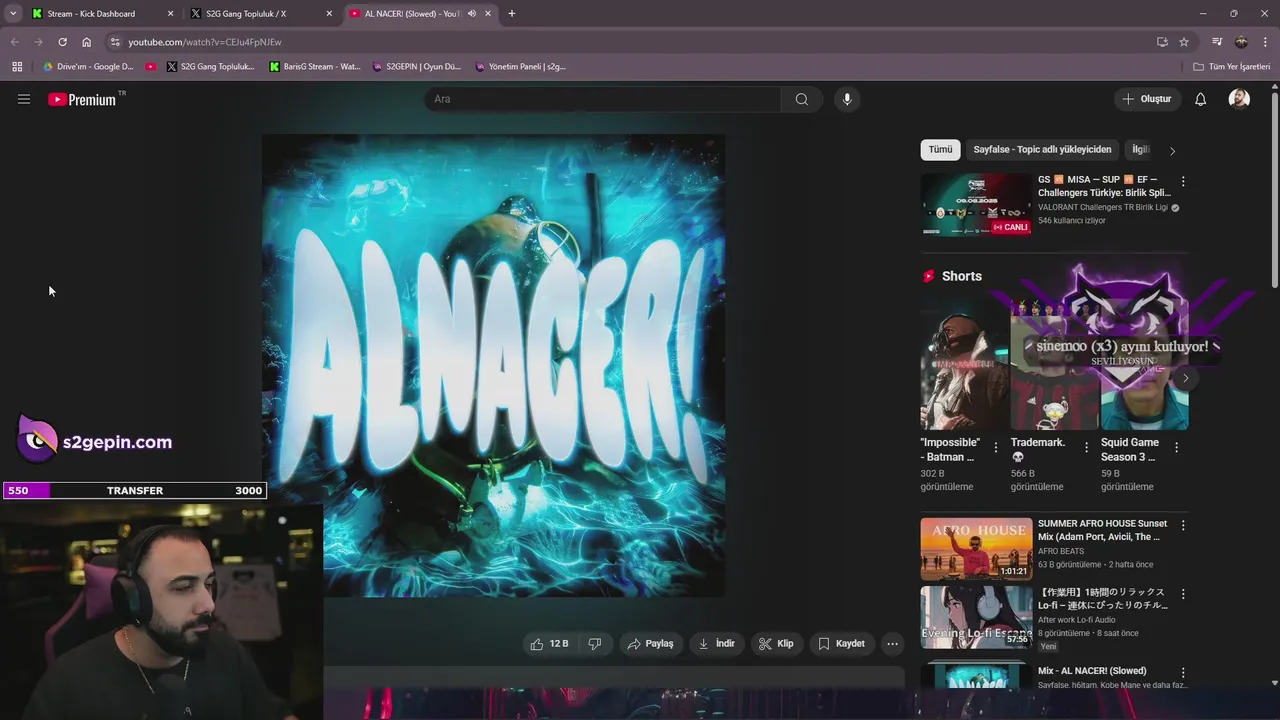Open the S2G Gang Topluluk bookmark

[210, 67]
